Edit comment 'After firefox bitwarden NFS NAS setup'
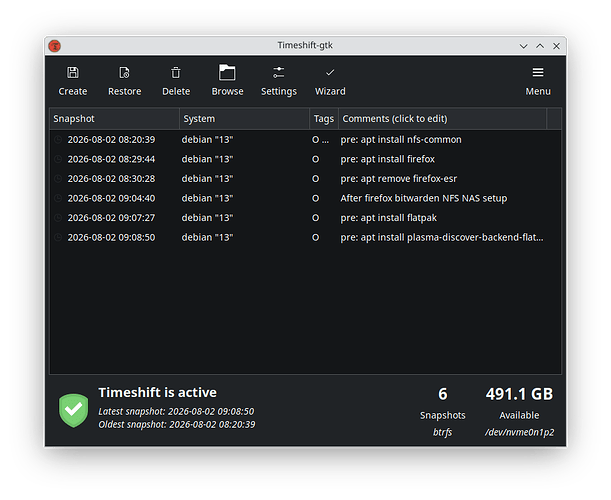The image size is (611, 500). click(x=424, y=198)
